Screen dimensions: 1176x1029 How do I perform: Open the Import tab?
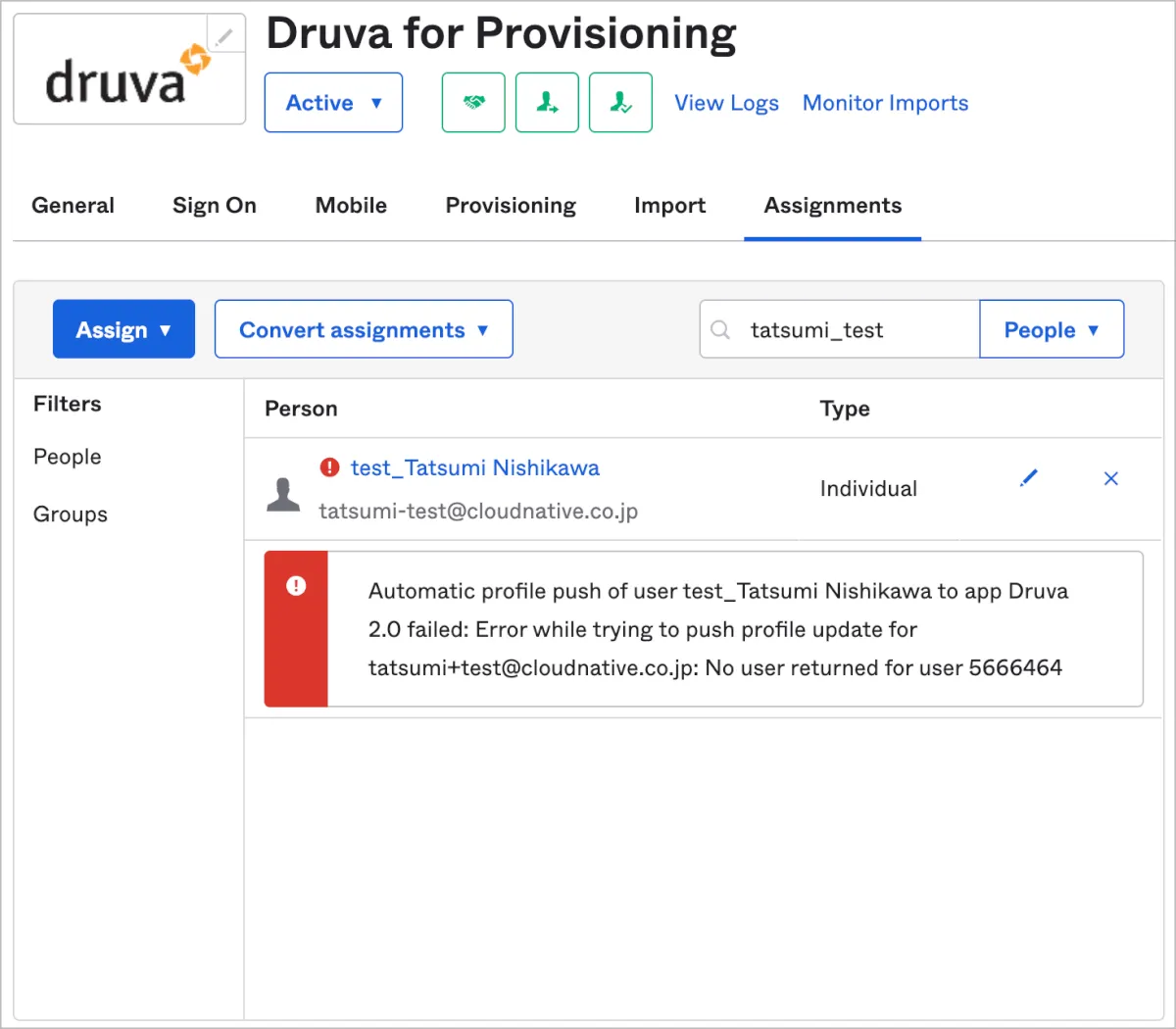(x=669, y=206)
